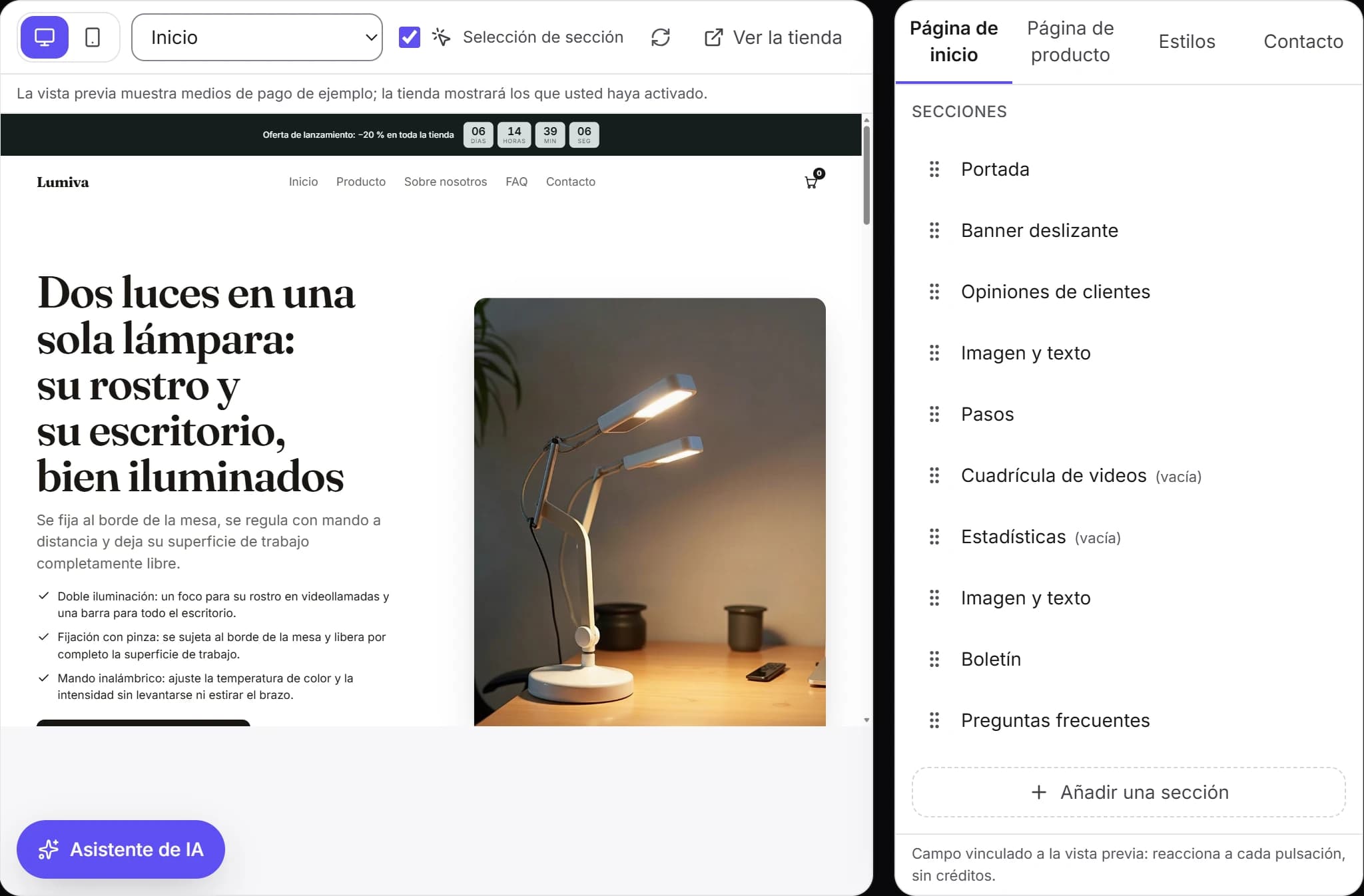Click the 'Se fija al borde de la mesa' paragraph
Viewport: 1364px width, 896px height.
(208, 542)
